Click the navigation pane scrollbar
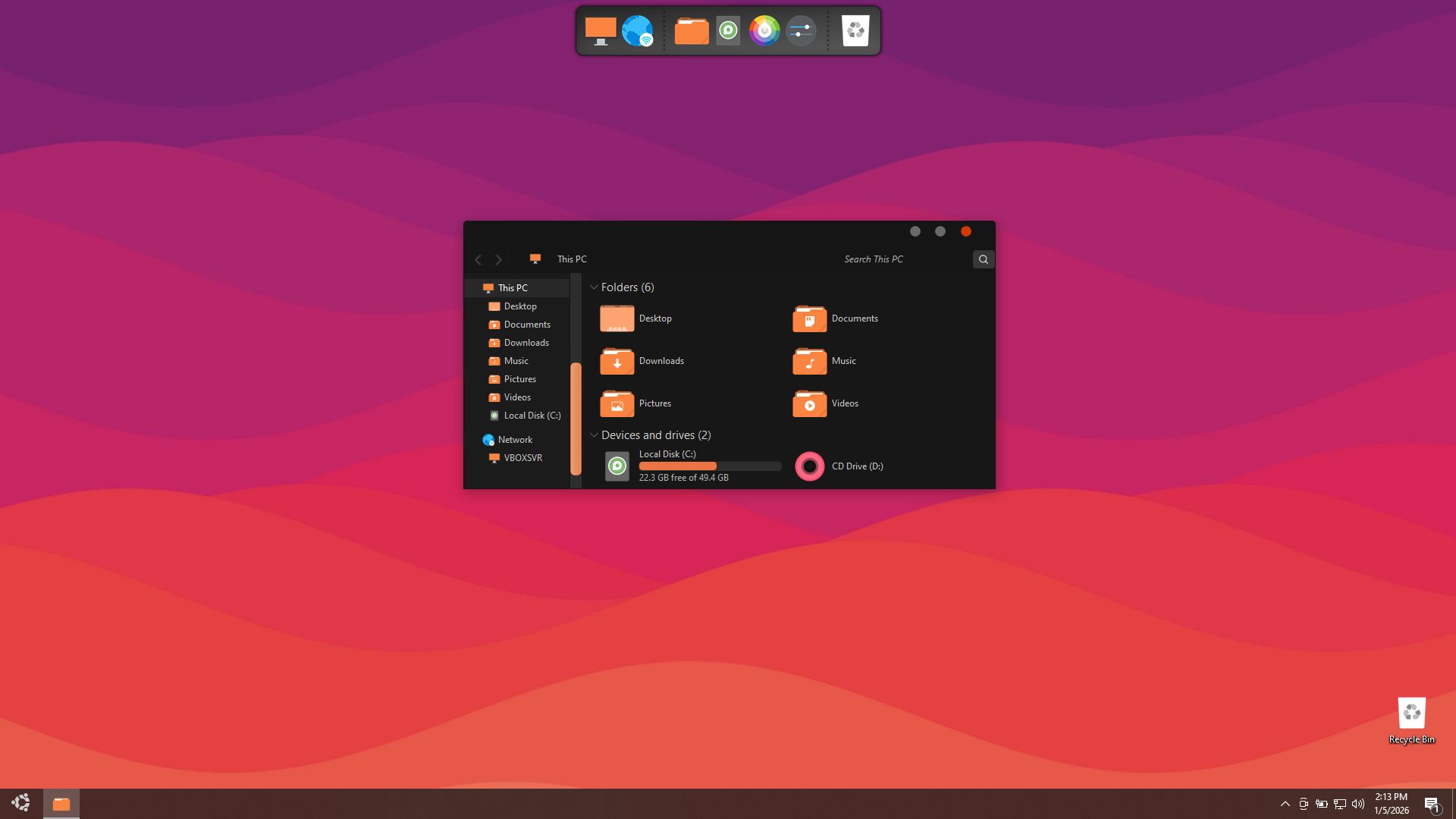 pyautogui.click(x=576, y=419)
